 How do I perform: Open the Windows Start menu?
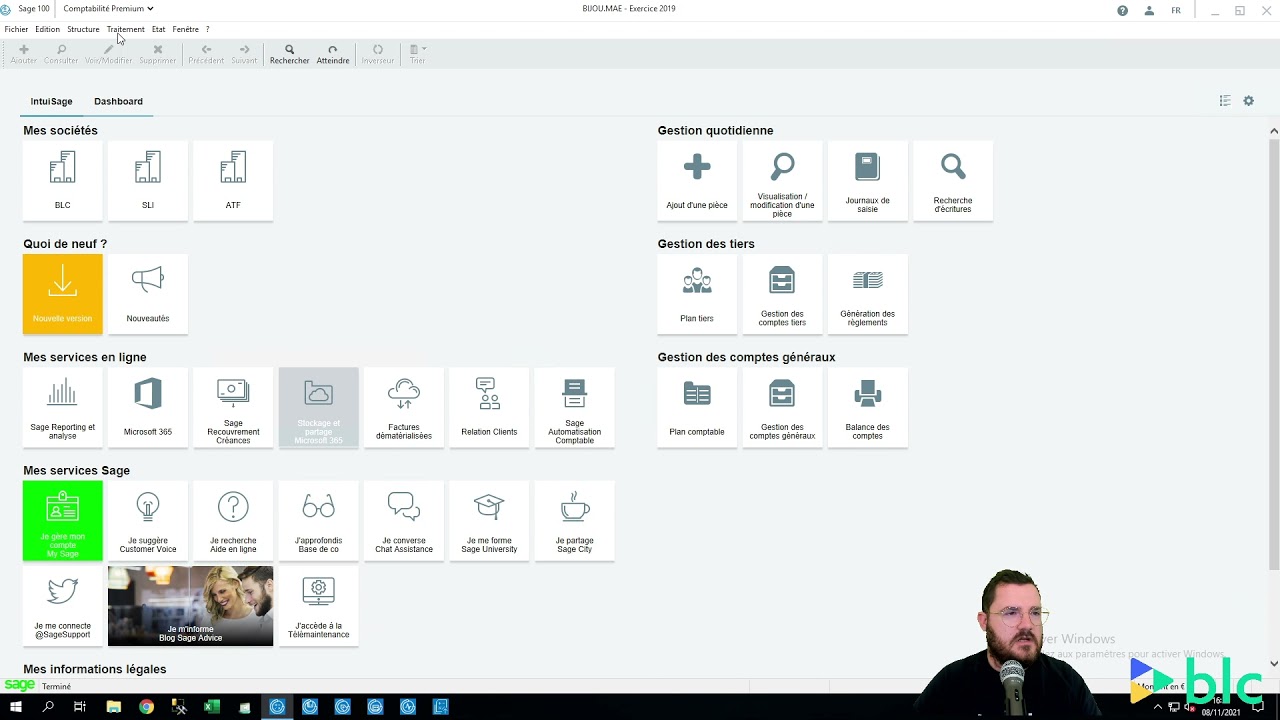16,707
